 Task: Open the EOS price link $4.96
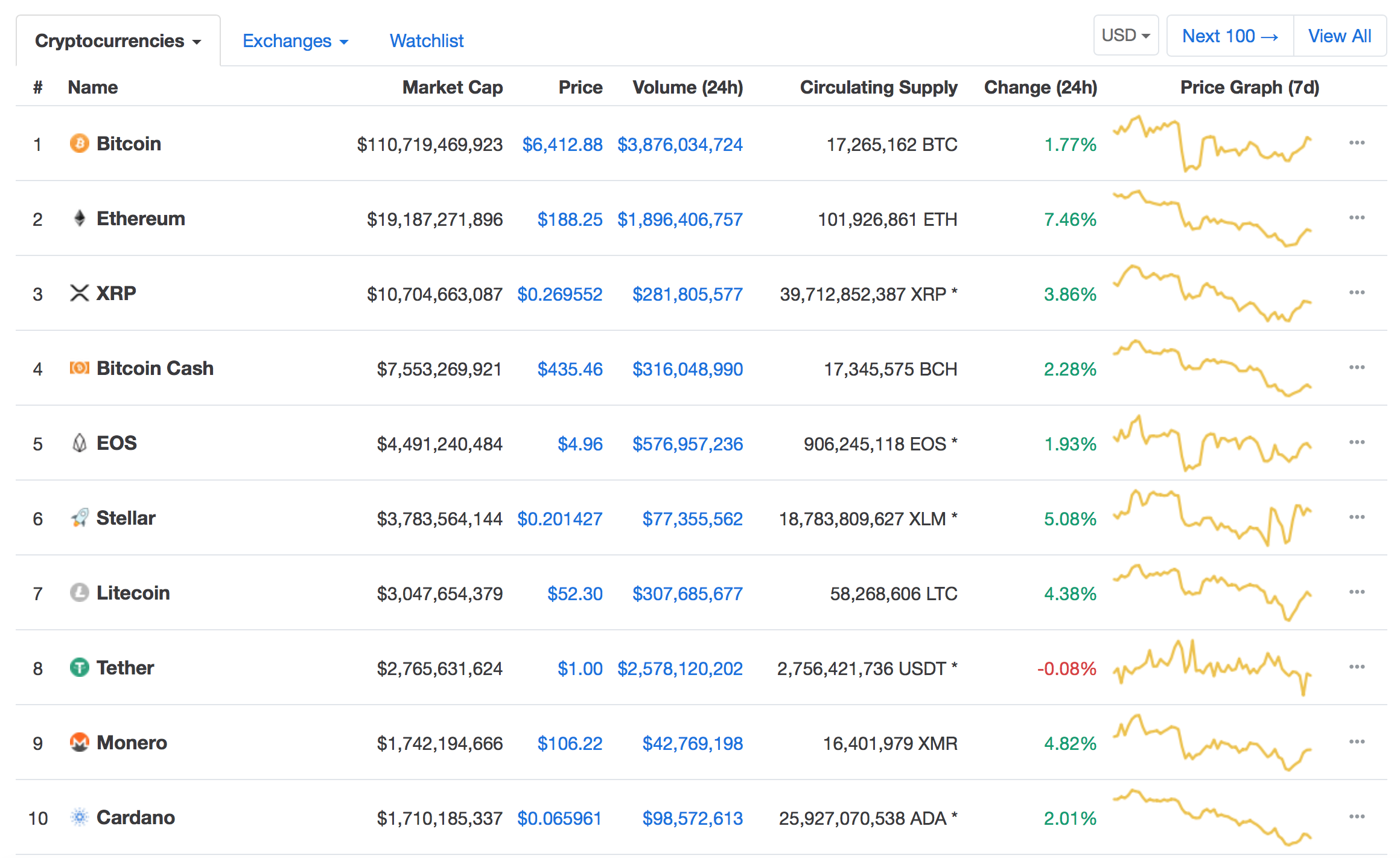pos(579,444)
